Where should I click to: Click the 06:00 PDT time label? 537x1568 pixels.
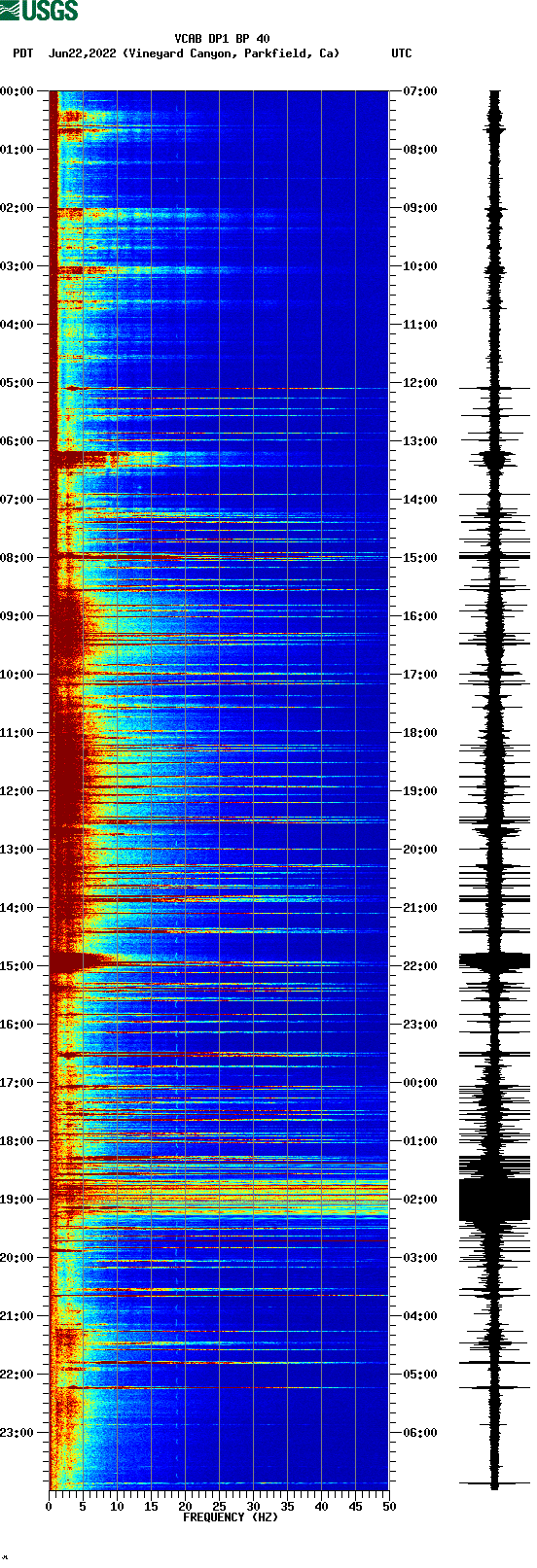(17, 441)
